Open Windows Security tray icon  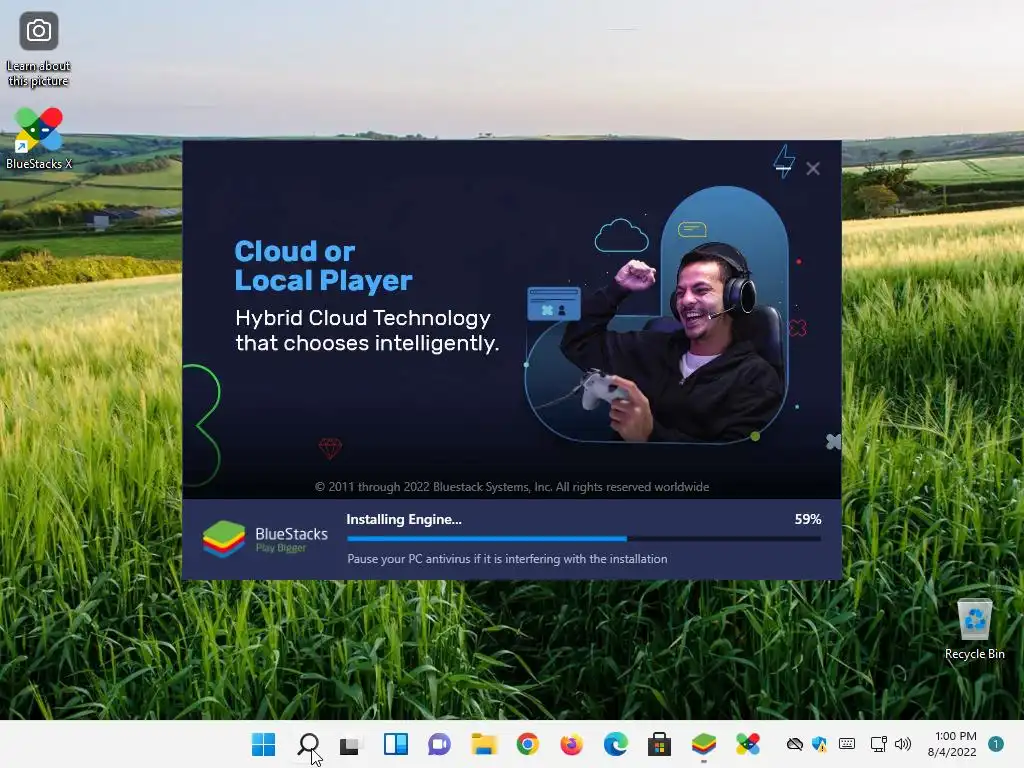click(819, 744)
